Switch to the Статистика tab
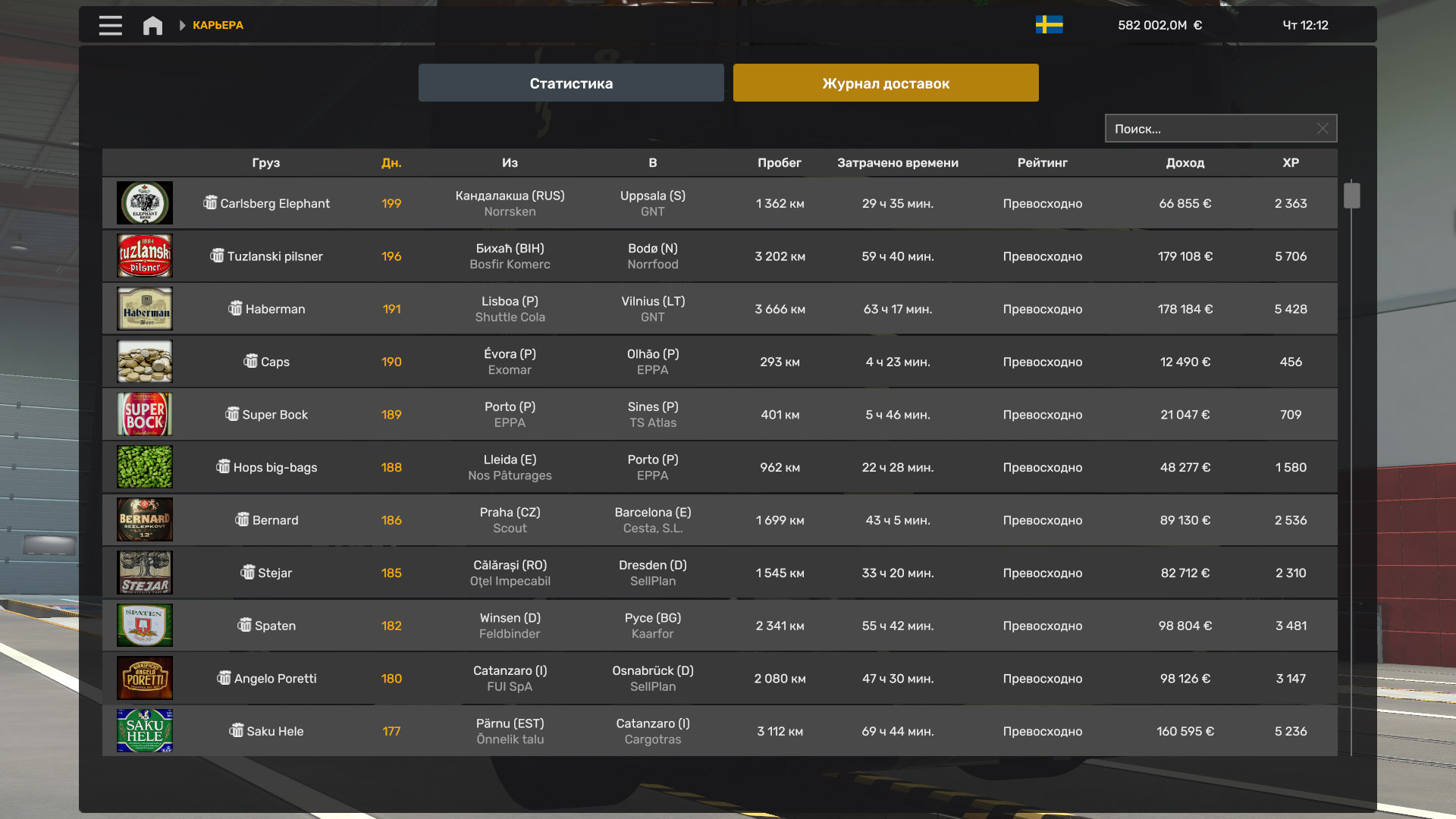Viewport: 1456px width, 819px height. [x=571, y=83]
